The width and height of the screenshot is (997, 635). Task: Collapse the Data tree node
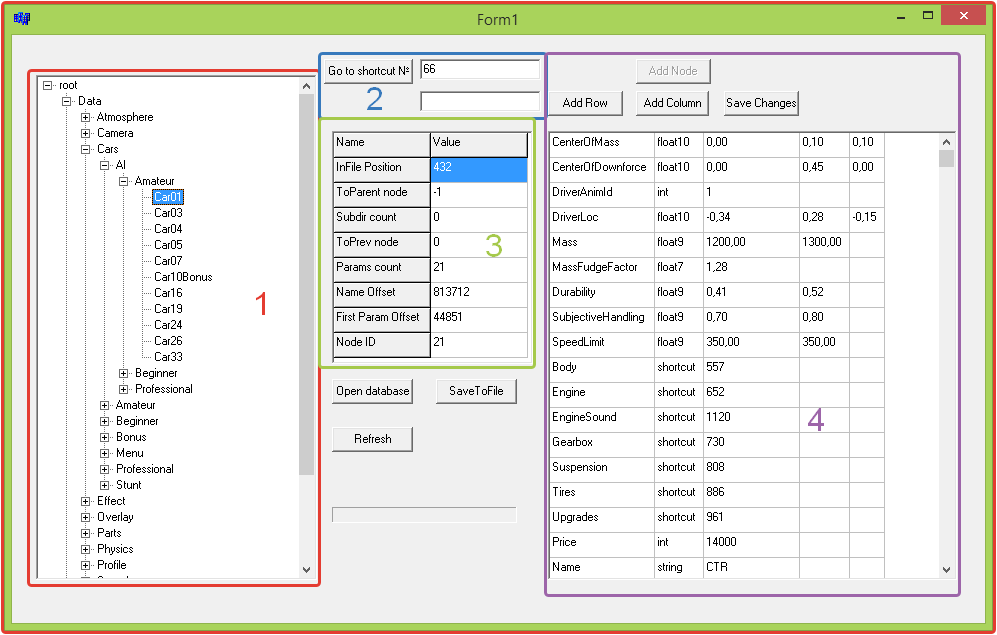(x=67, y=101)
